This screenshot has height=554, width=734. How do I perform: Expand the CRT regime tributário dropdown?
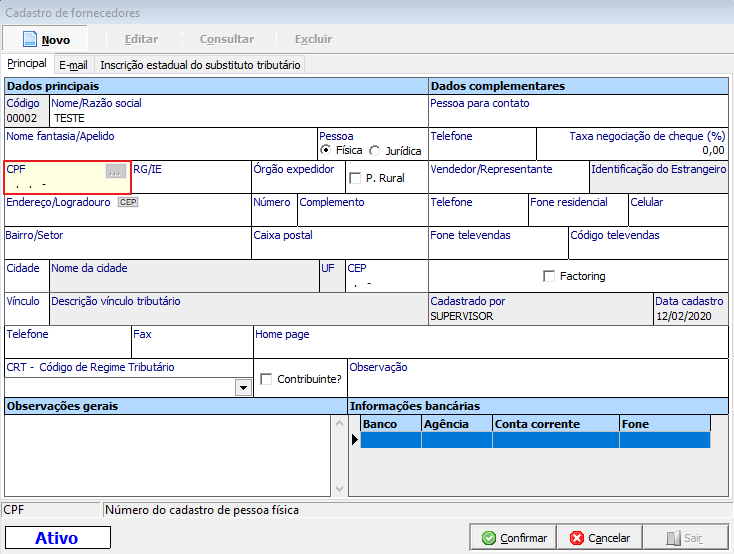[242, 387]
